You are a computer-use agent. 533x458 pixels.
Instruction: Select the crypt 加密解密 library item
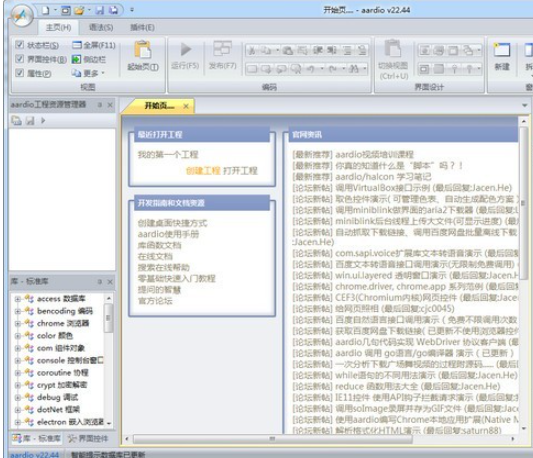(x=62, y=385)
